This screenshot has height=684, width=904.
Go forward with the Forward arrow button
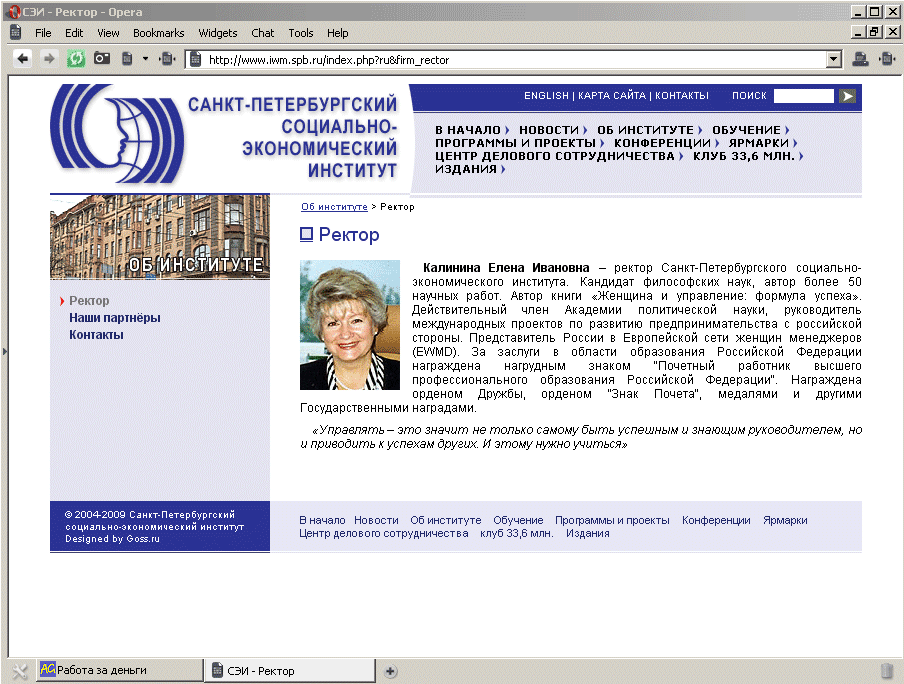[49, 59]
